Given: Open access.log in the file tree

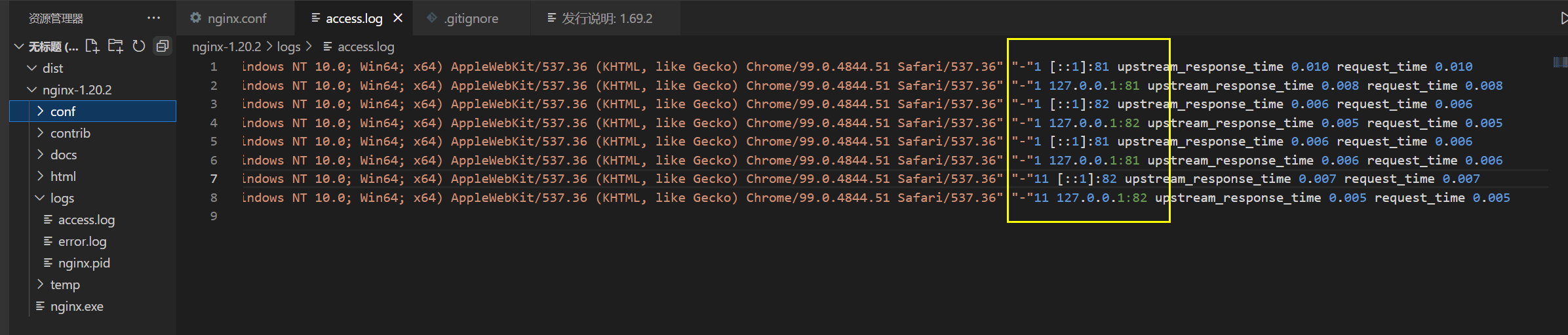Looking at the screenshot, I should click(87, 220).
